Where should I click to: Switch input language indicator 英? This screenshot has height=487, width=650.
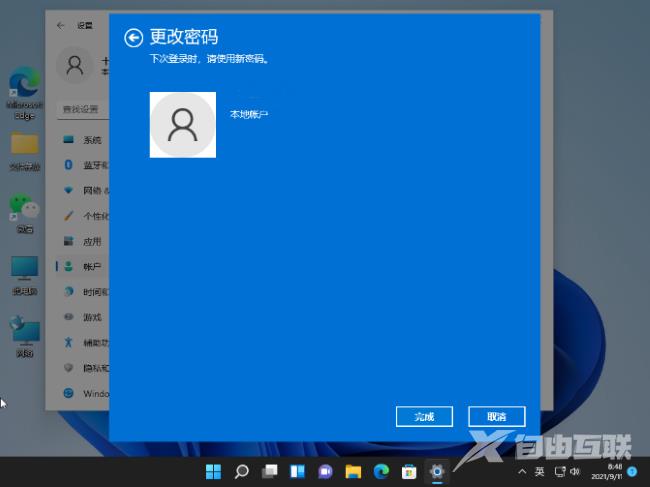pos(539,472)
